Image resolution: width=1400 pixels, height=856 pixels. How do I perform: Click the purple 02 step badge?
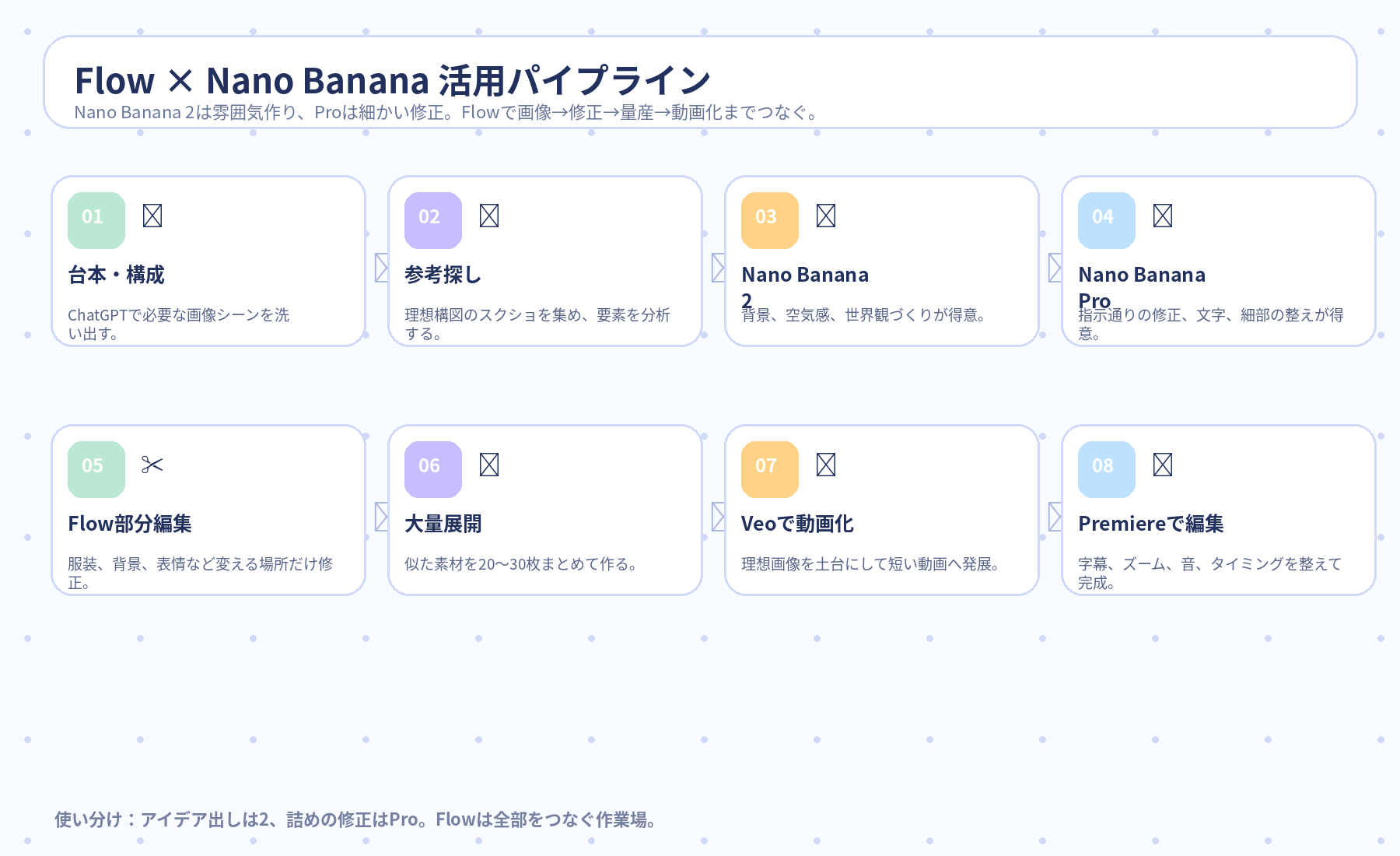pyautogui.click(x=433, y=220)
